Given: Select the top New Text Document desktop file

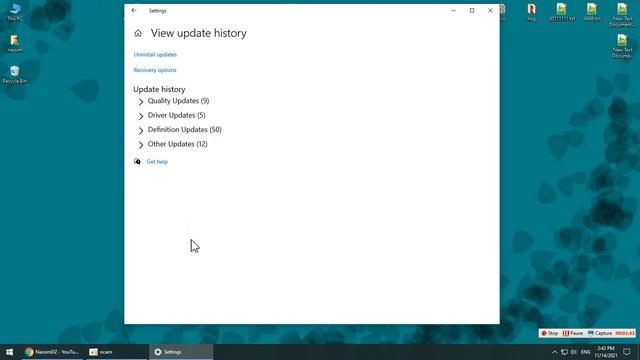Looking at the screenshot, I should (622, 15).
